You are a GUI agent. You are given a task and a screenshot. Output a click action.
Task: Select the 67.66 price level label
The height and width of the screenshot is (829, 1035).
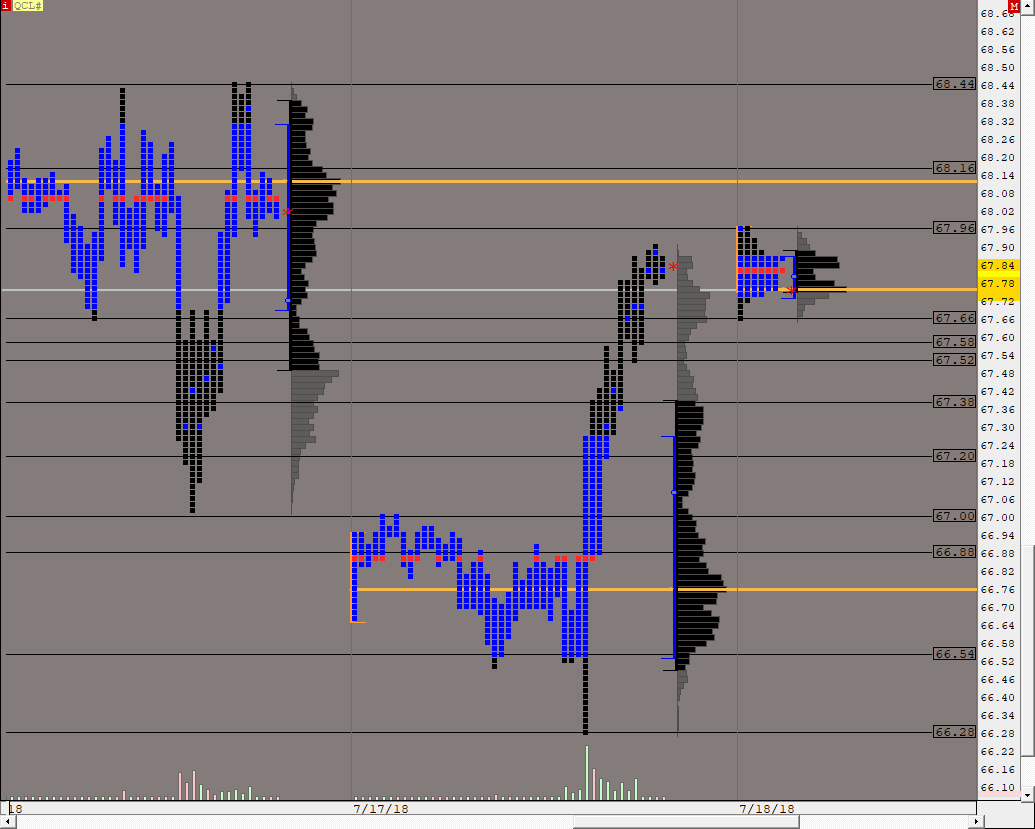pyautogui.click(x=954, y=318)
